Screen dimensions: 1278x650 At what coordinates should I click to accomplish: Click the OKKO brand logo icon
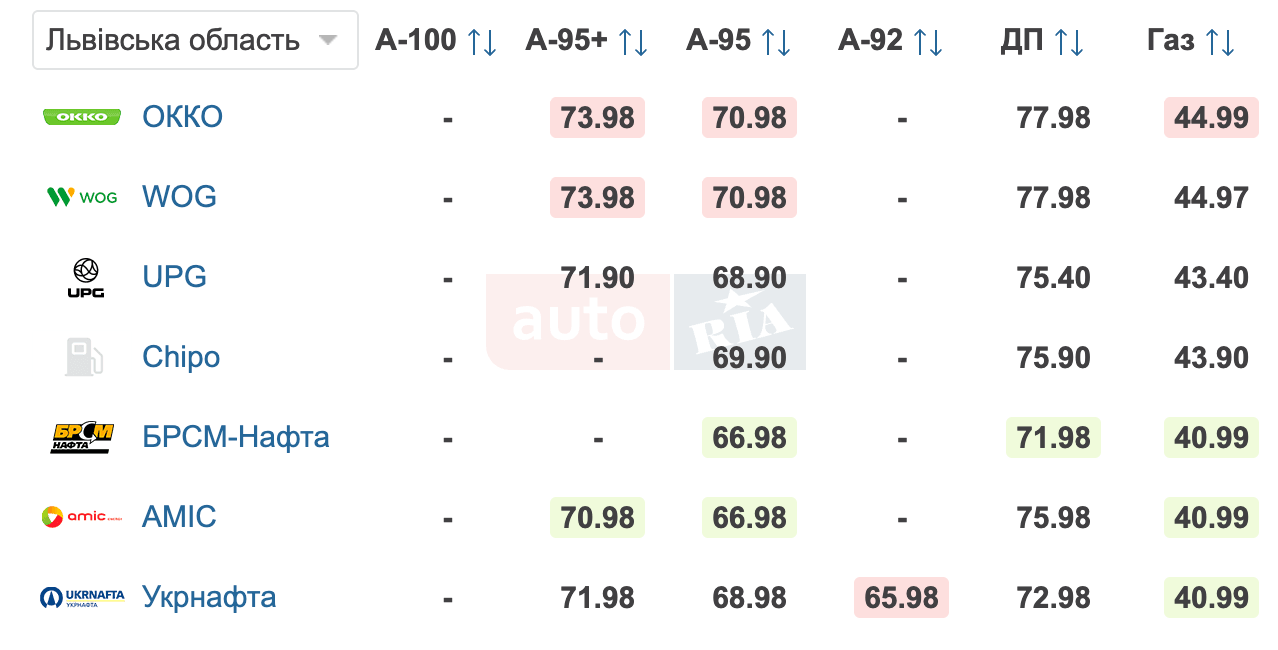pyautogui.click(x=82, y=117)
